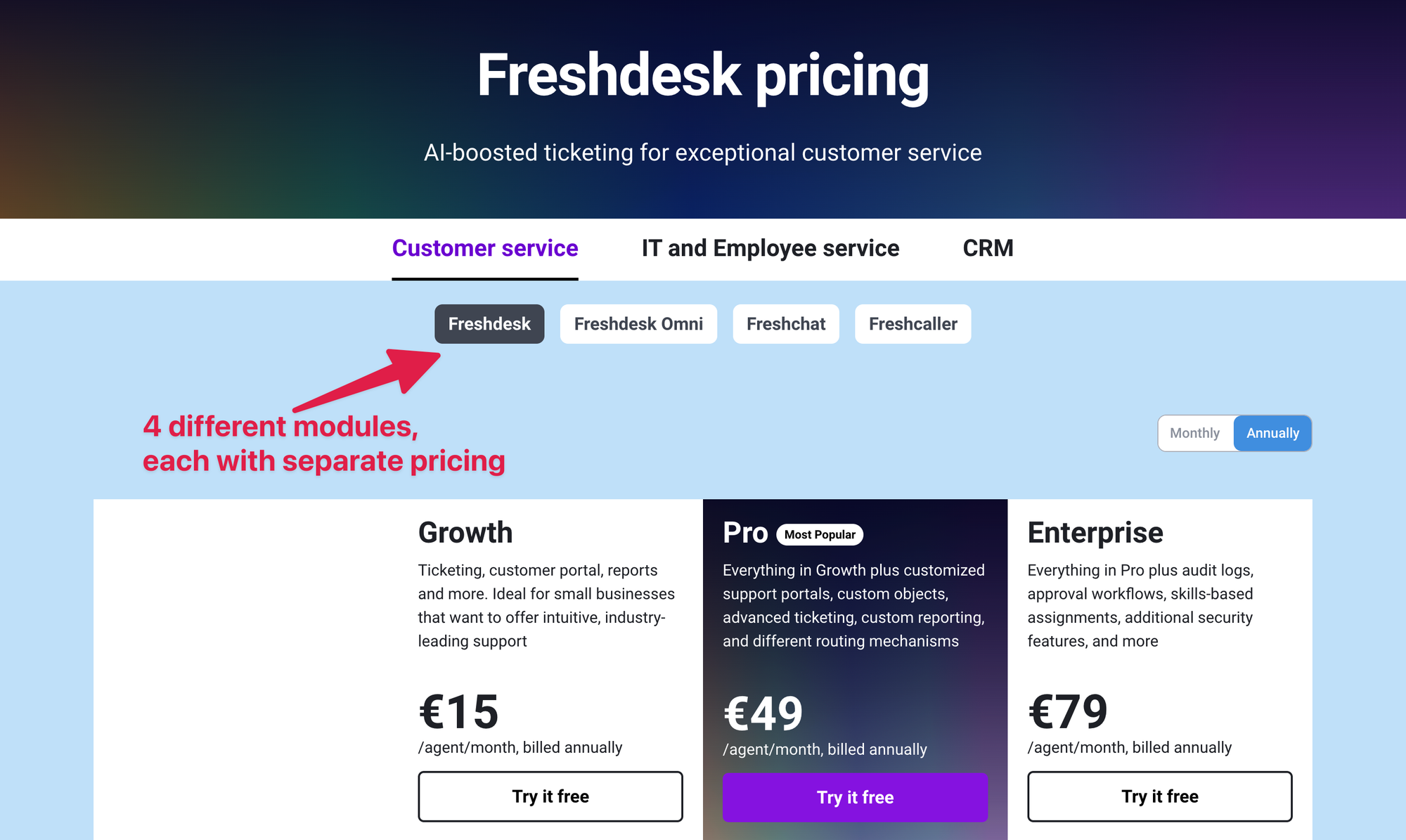
Task: Click the Freshdesk pricing headline
Action: point(703,75)
